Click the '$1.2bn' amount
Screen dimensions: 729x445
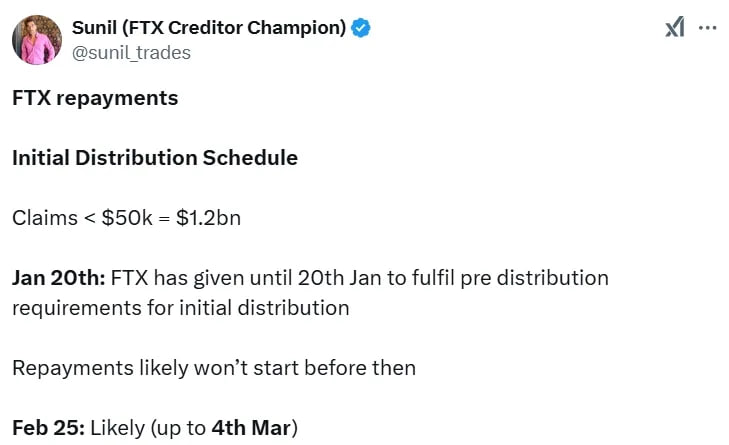coord(208,218)
